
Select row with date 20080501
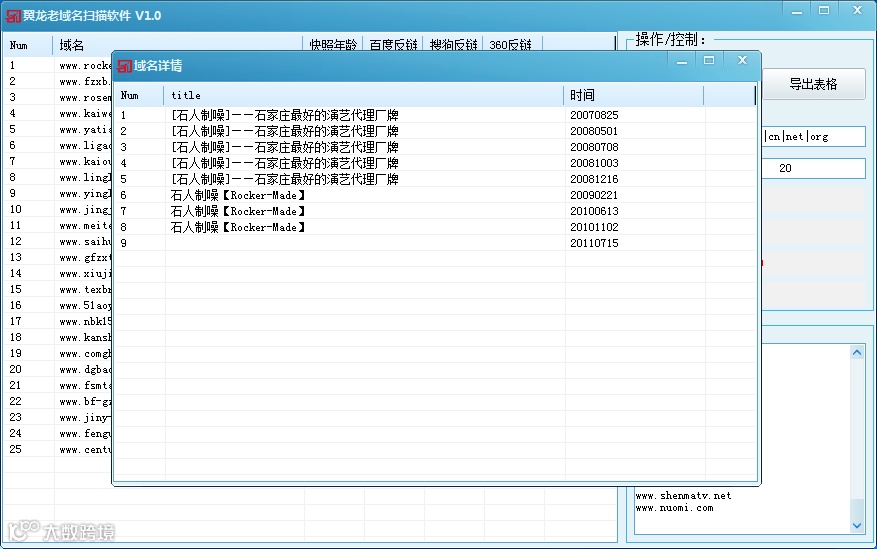tap(435, 131)
